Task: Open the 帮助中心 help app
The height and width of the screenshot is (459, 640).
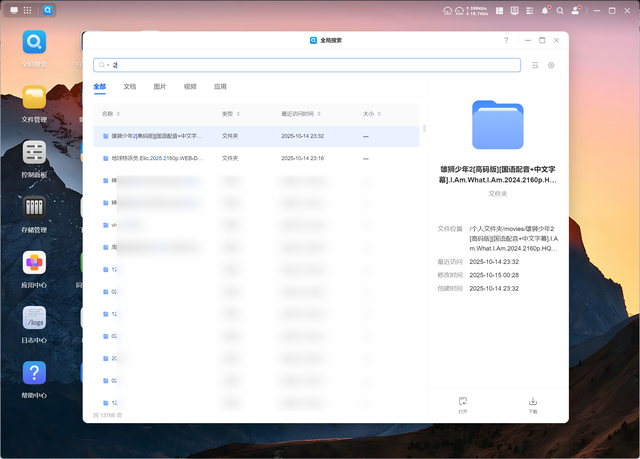Action: (34, 373)
